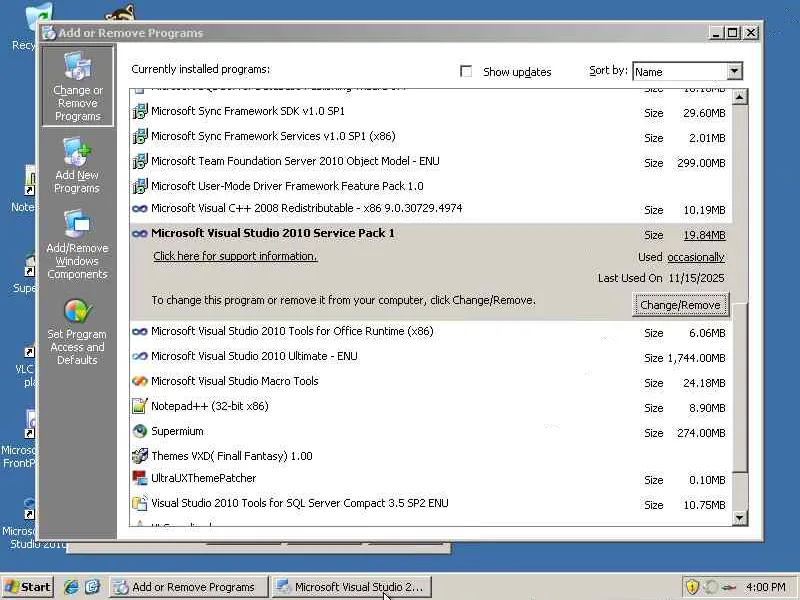This screenshot has height=600, width=800.
Task: Enable the Show updates checkbox
Action: pos(466,71)
